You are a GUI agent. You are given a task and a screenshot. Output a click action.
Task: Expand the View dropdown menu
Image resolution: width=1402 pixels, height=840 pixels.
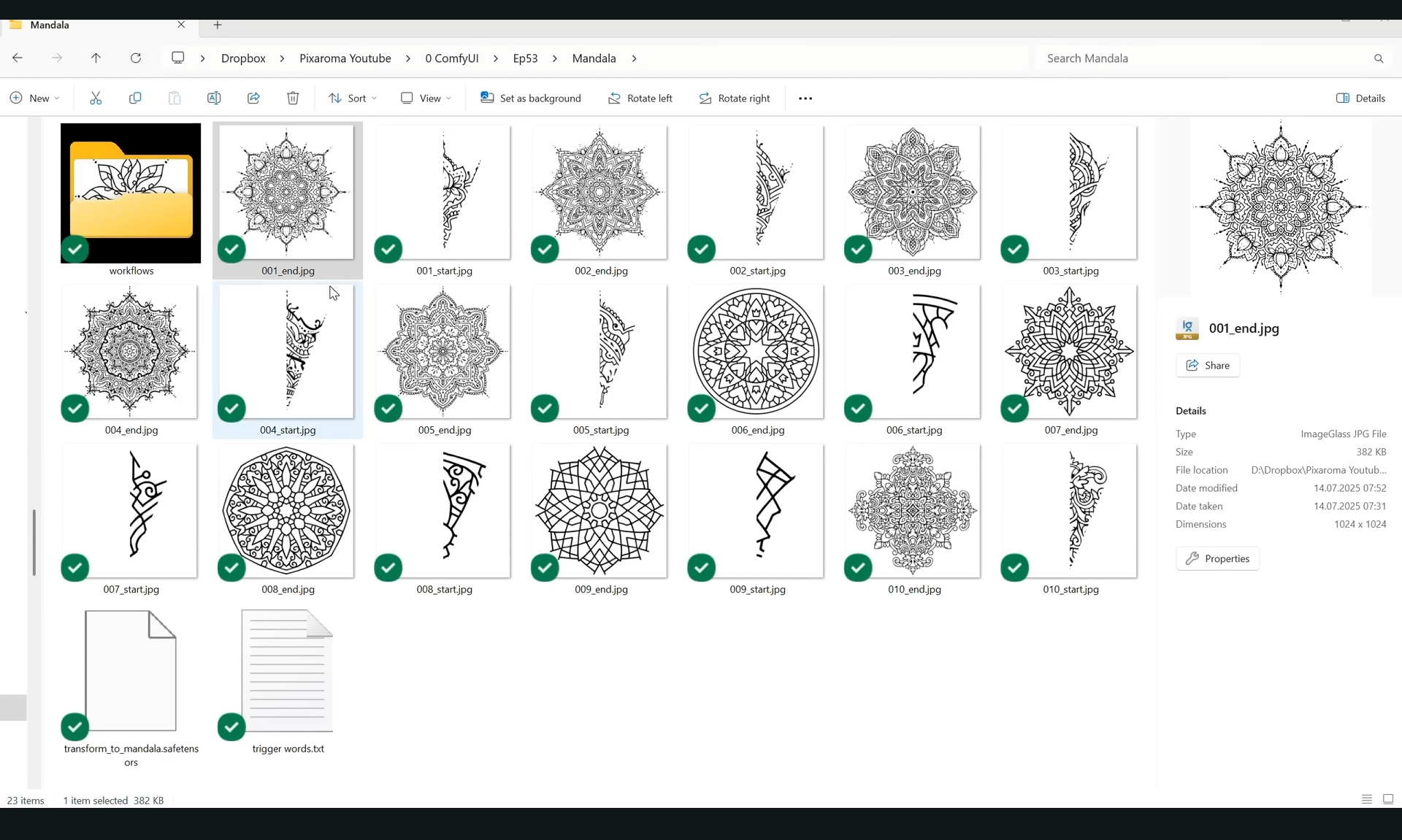point(426,98)
